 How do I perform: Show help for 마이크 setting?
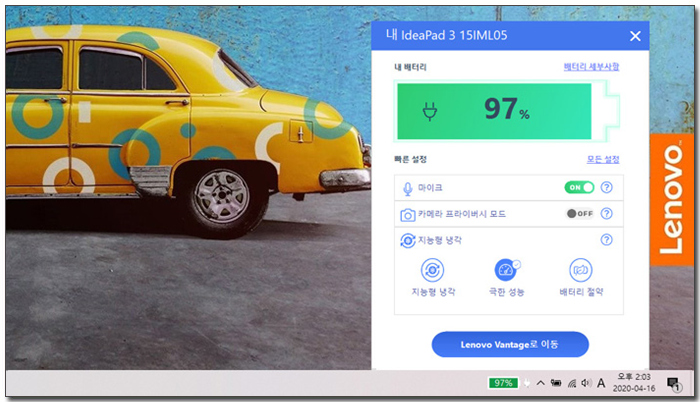(606, 187)
